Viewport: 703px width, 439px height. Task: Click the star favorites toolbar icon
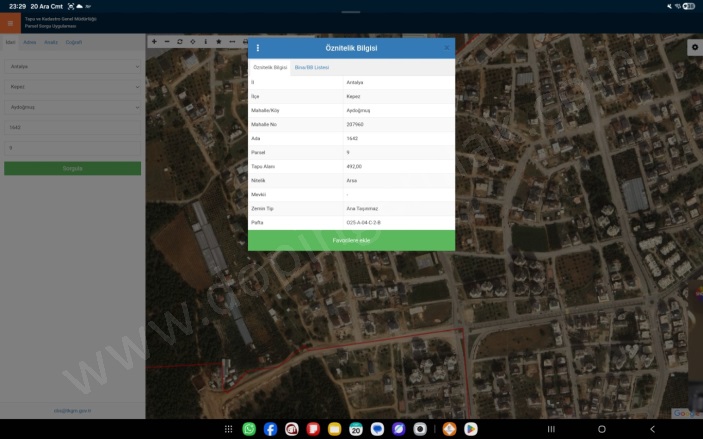pyautogui.click(x=218, y=42)
